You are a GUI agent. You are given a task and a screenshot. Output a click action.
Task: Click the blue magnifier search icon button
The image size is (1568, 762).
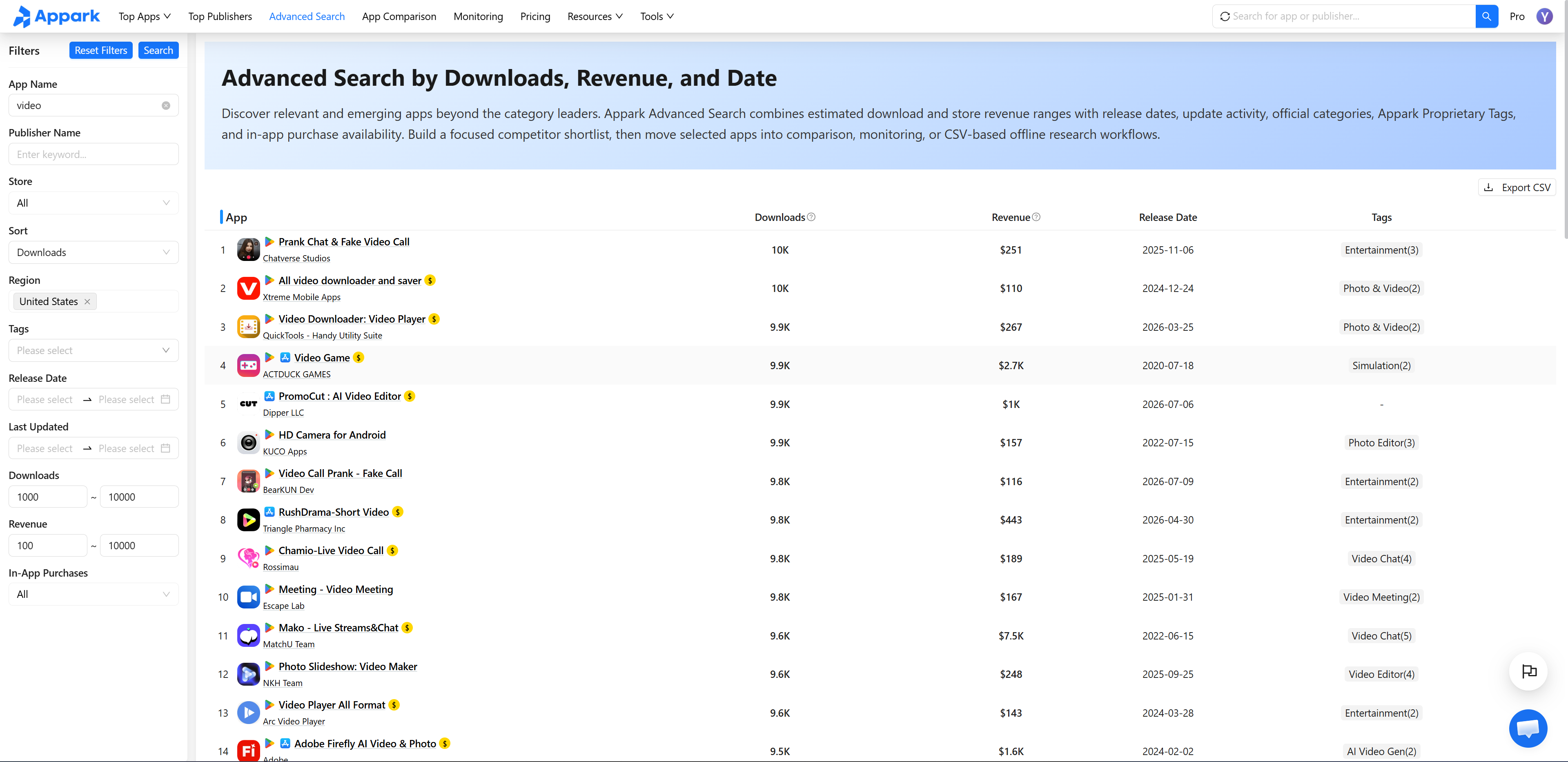[x=1486, y=16]
